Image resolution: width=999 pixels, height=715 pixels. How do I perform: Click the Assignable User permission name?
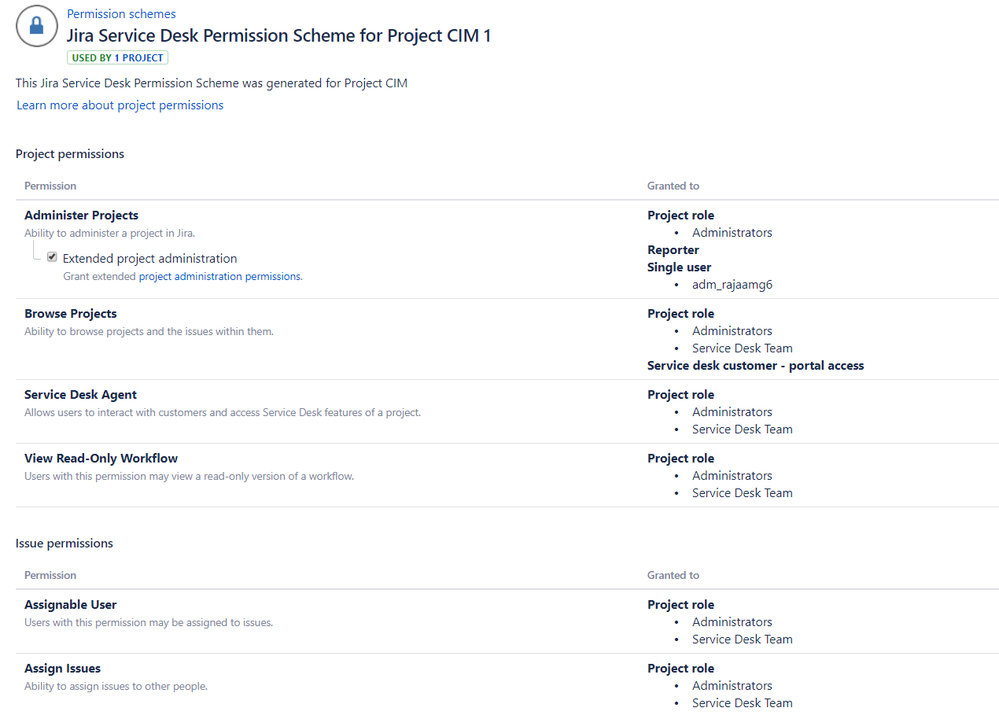coord(71,605)
